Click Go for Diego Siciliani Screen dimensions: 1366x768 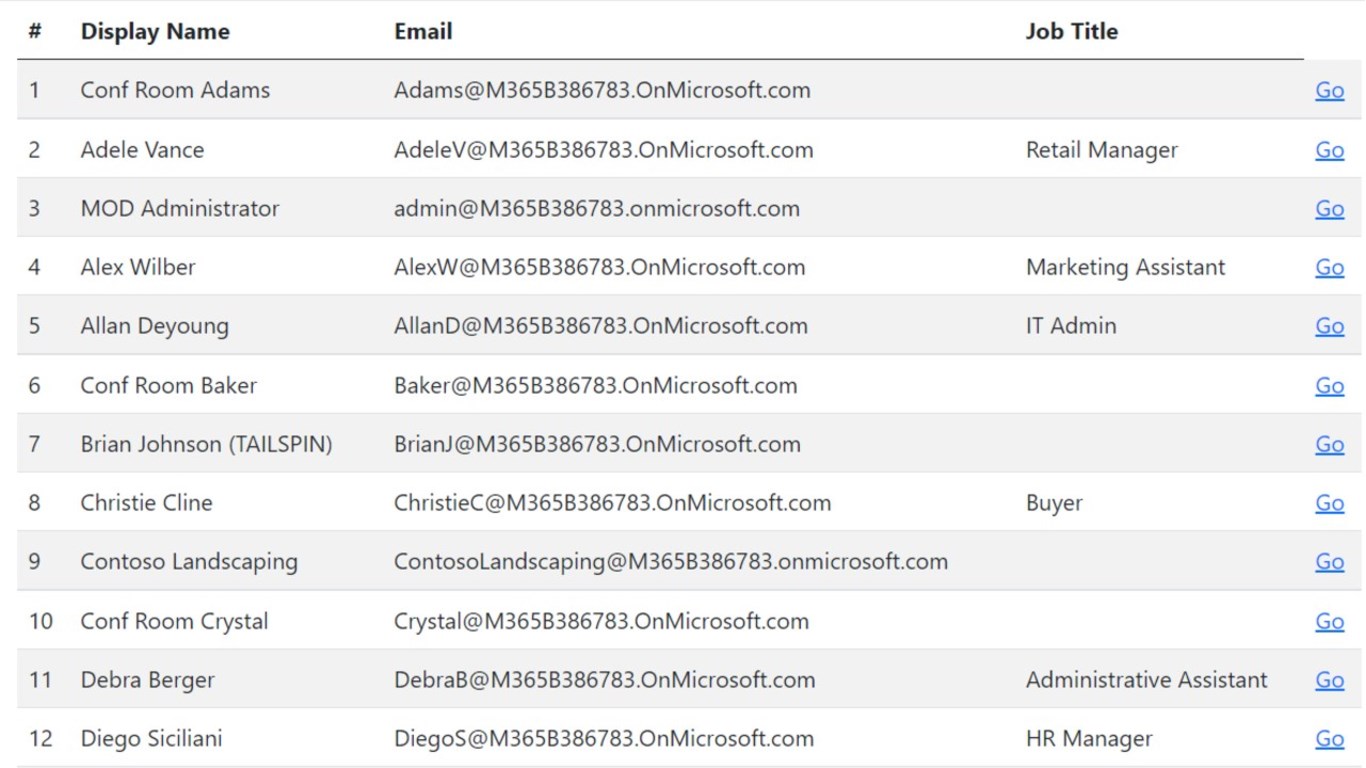[1329, 739]
